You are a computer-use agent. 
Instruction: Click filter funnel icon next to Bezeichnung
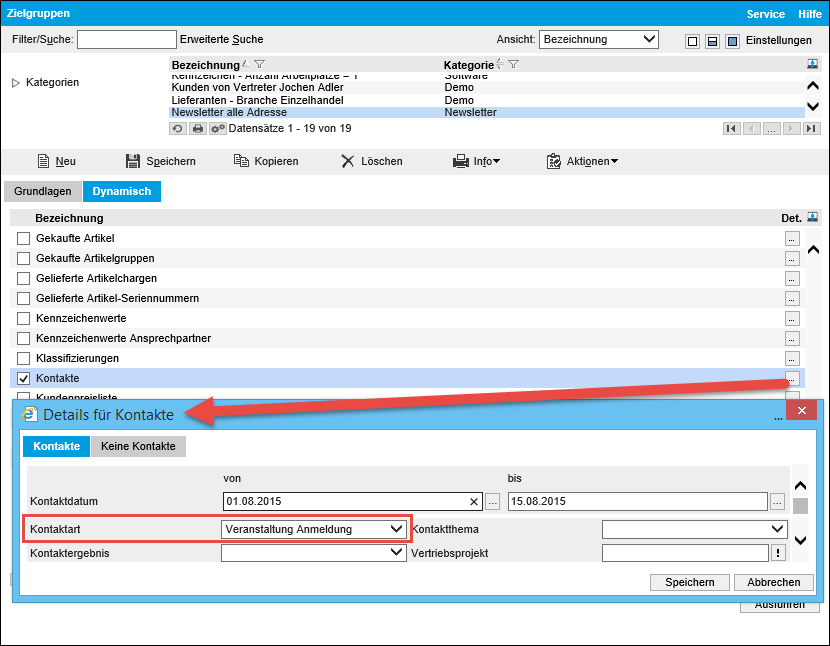coord(259,65)
